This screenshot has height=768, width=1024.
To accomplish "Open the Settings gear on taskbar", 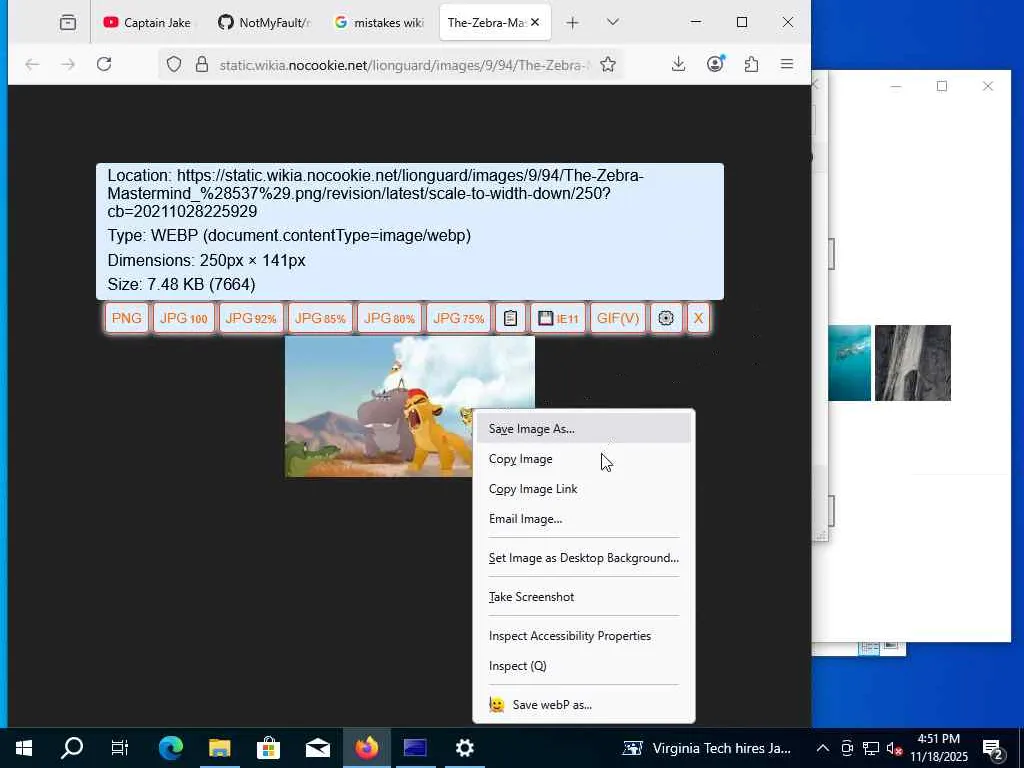I will (464, 748).
